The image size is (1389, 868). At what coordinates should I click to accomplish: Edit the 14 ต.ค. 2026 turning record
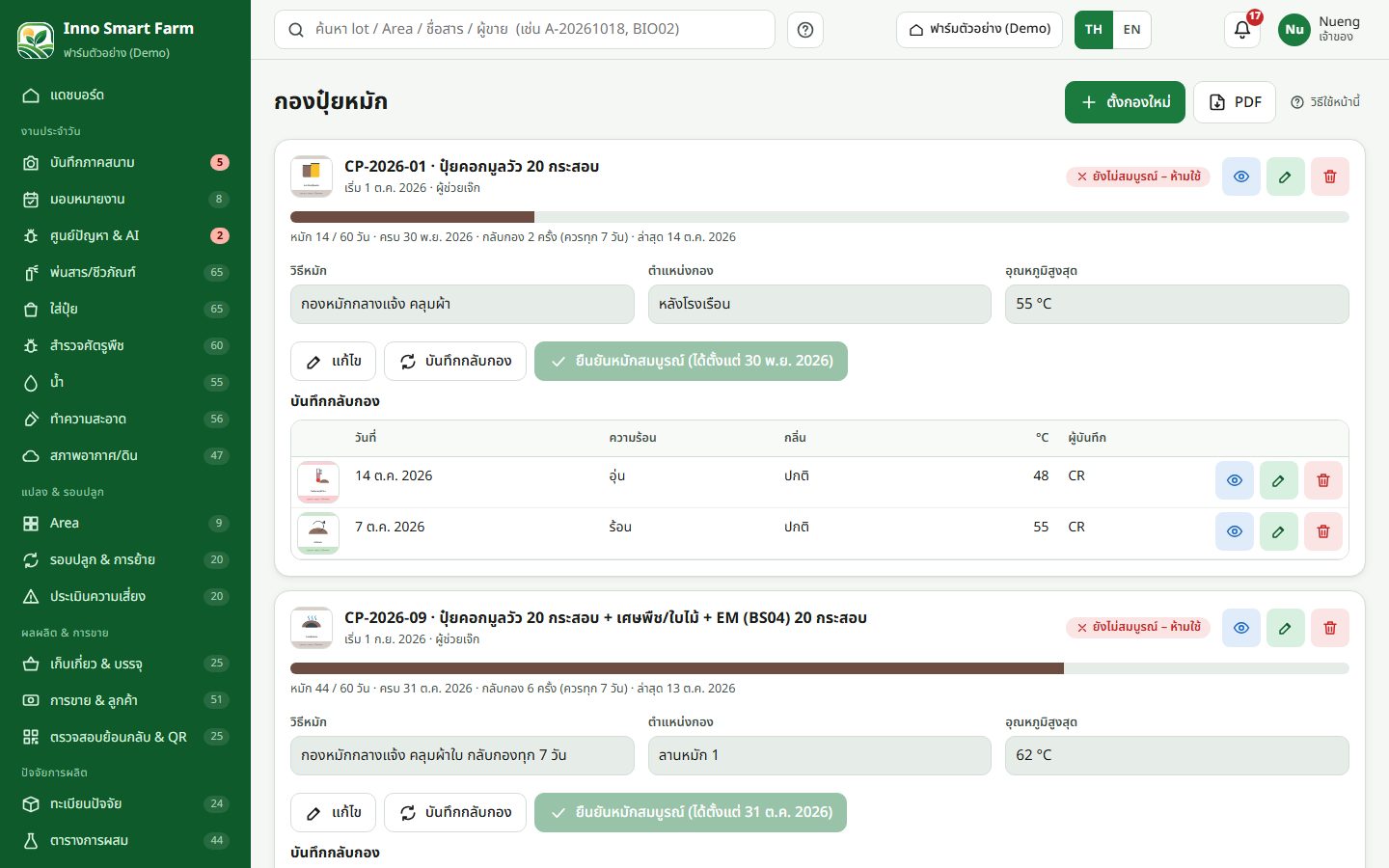click(x=1279, y=480)
